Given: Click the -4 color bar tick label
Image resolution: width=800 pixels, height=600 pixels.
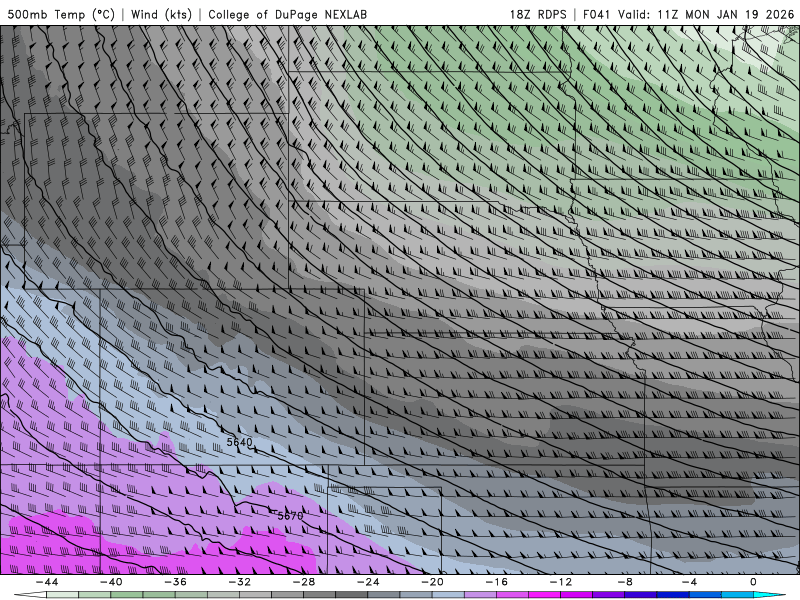Looking at the screenshot, I should pos(689,582).
